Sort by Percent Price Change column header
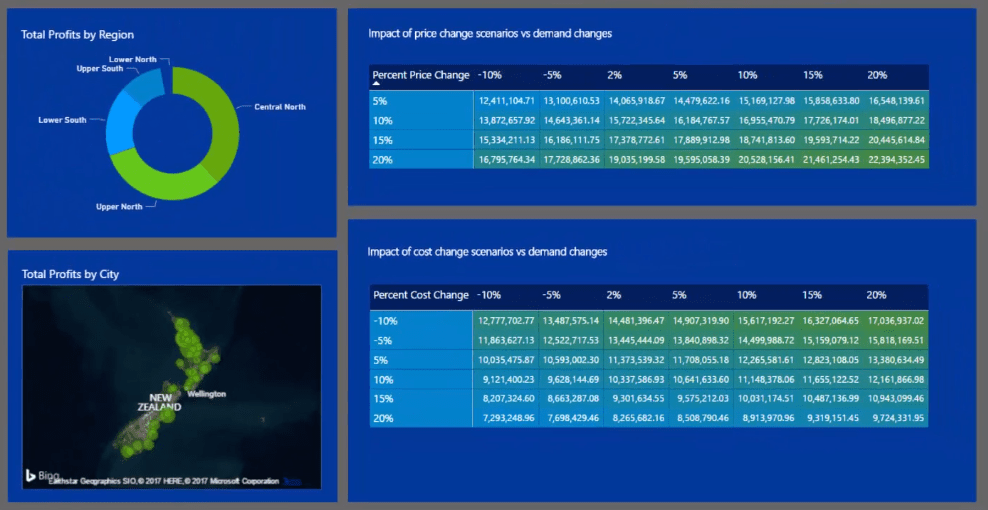Screen dimensions: 988x510 pyautogui.click(x=421, y=75)
